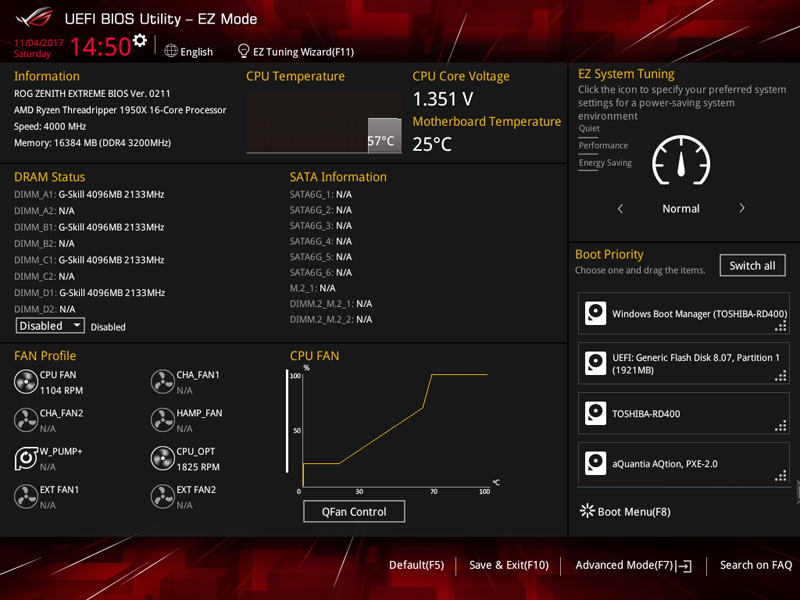
Task: Click the W_PUMP+ pump icon
Action: (x=26, y=458)
